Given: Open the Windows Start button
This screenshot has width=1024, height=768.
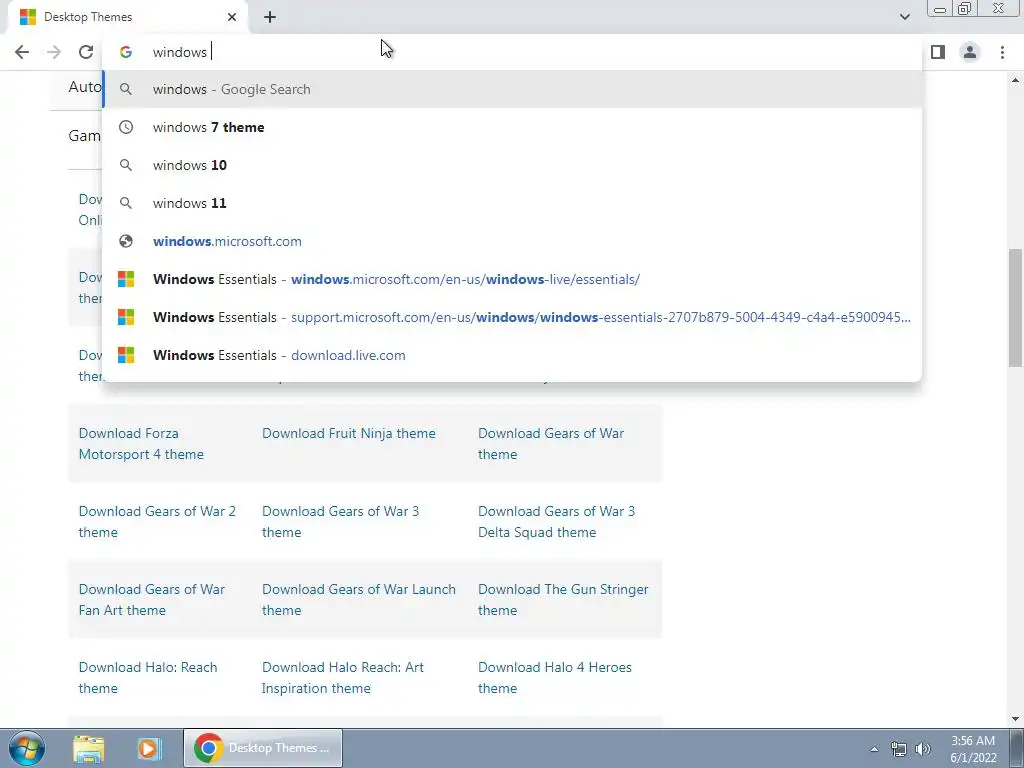Looking at the screenshot, I should [x=27, y=748].
